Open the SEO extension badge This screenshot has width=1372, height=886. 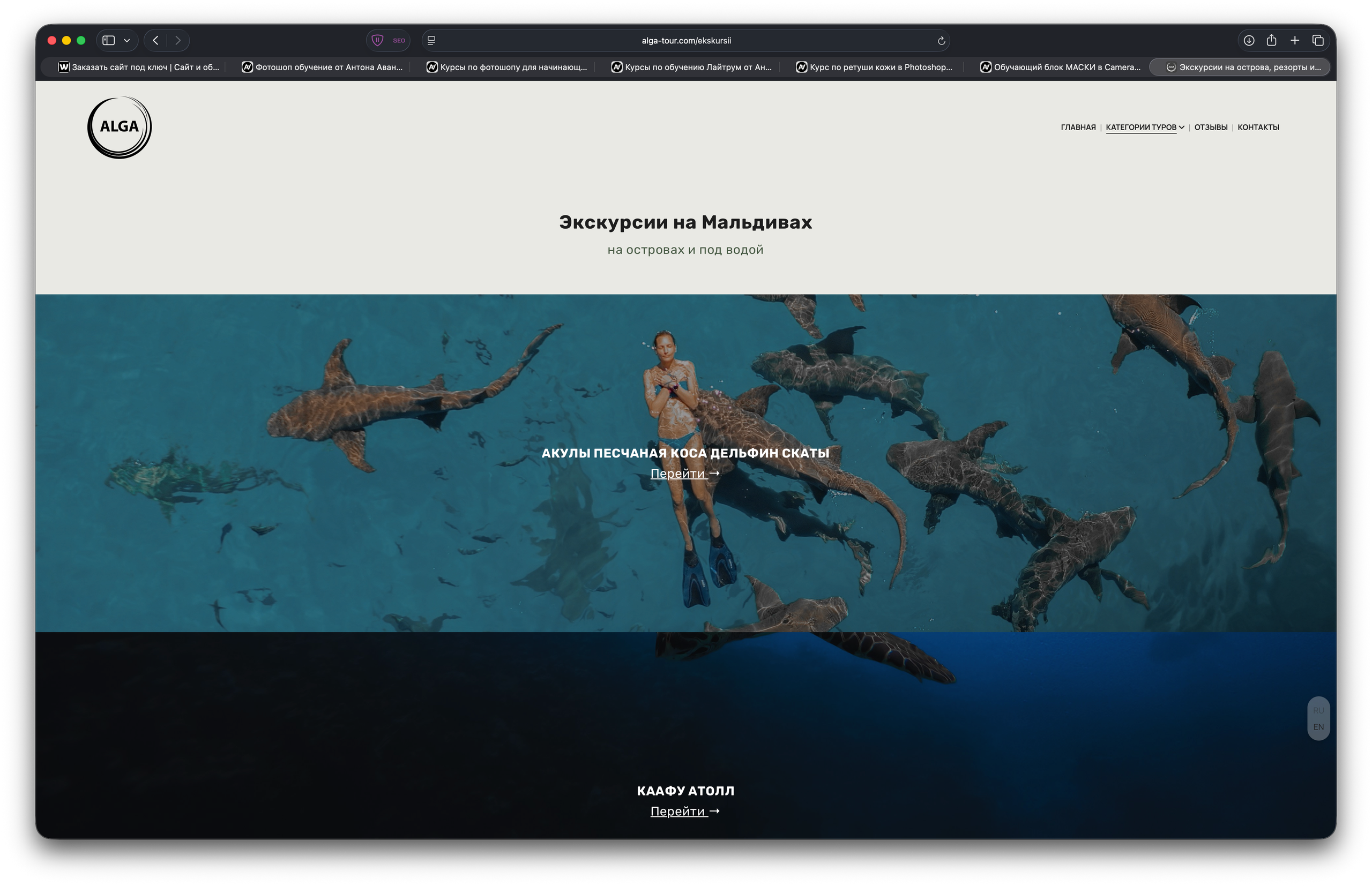[x=398, y=40]
